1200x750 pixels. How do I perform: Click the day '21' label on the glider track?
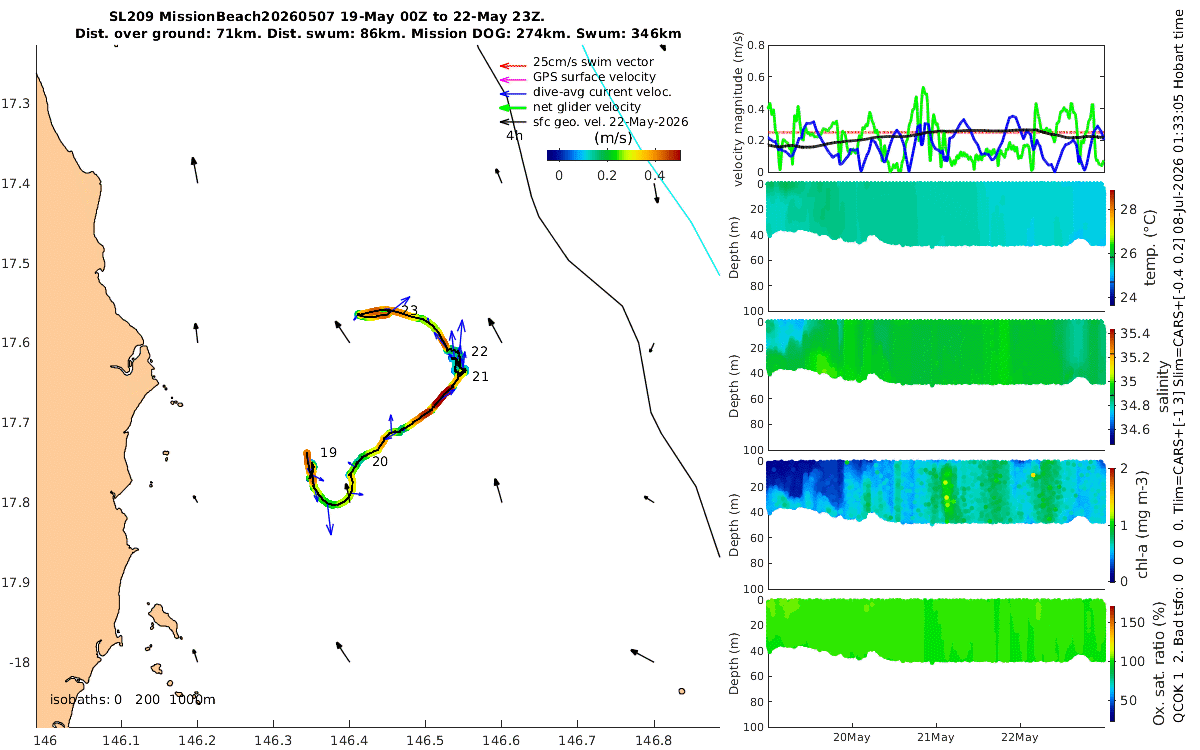pos(480,377)
